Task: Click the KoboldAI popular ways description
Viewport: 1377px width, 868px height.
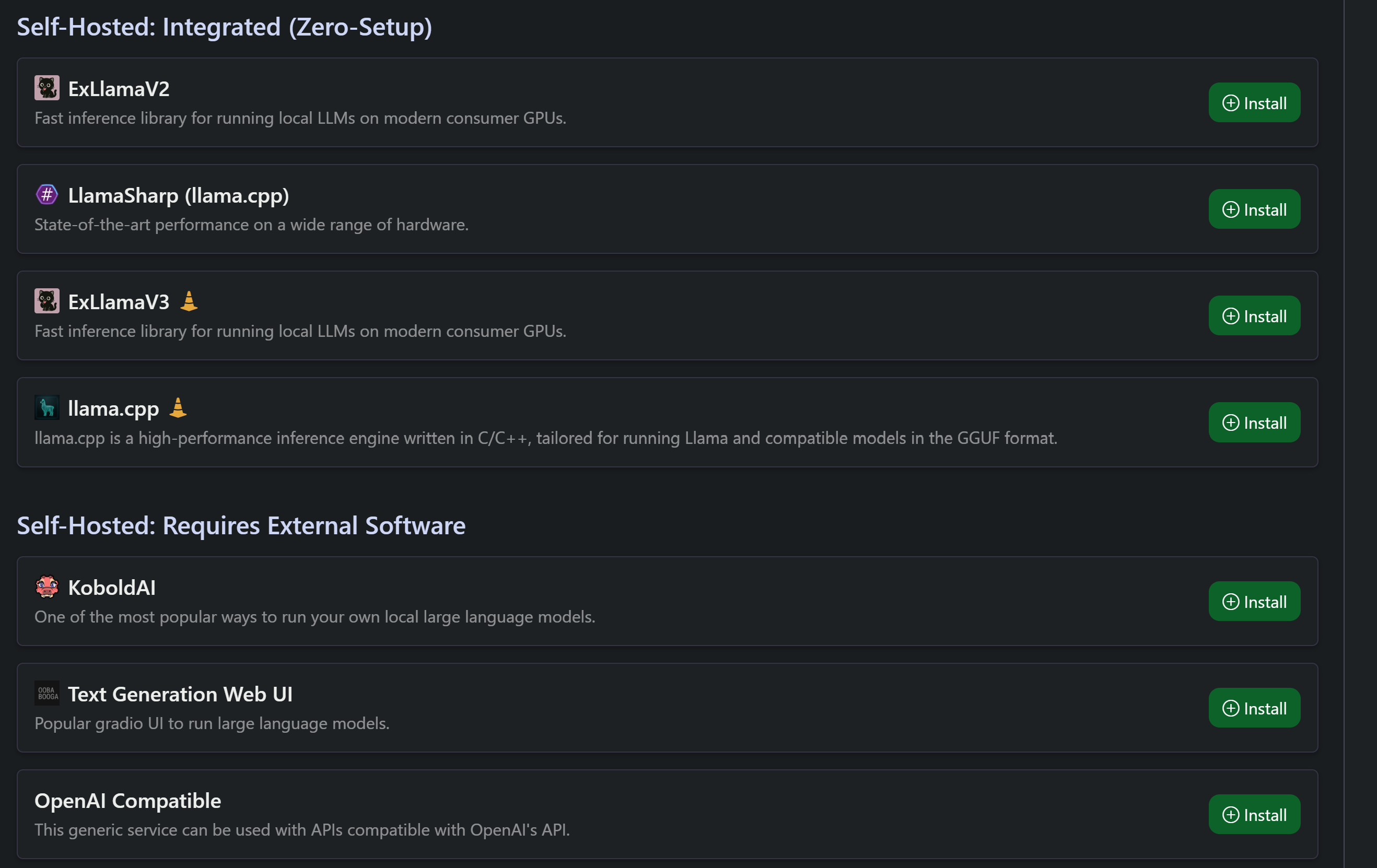Action: click(314, 617)
